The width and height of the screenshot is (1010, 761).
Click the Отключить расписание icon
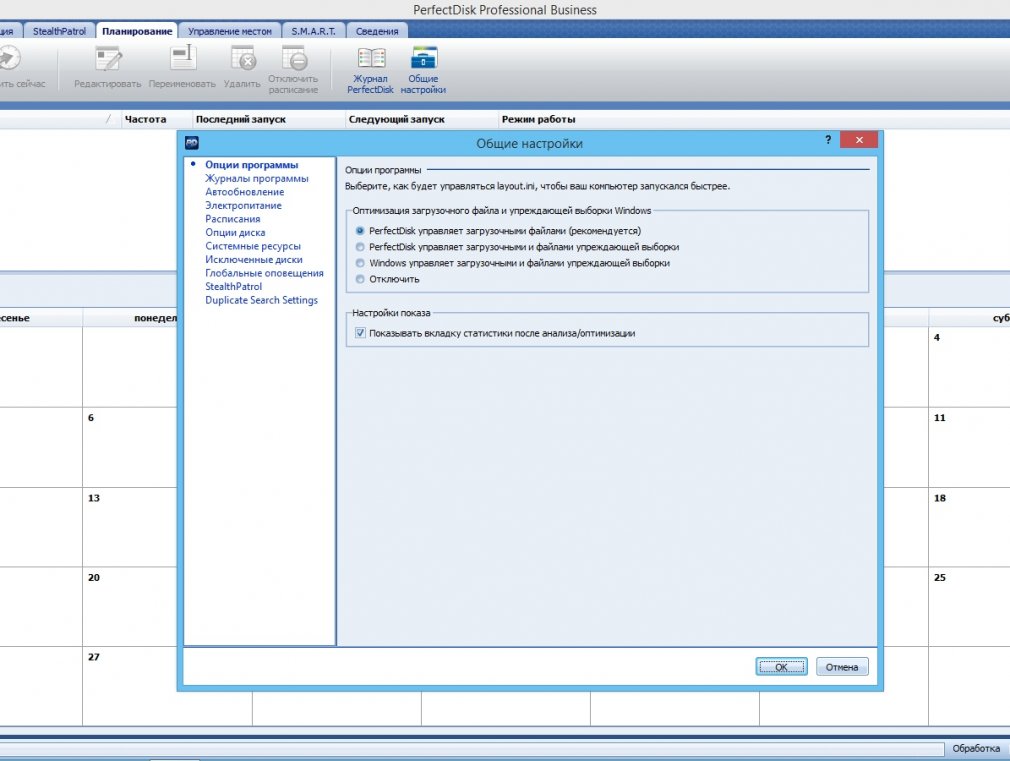pyautogui.click(x=293, y=70)
